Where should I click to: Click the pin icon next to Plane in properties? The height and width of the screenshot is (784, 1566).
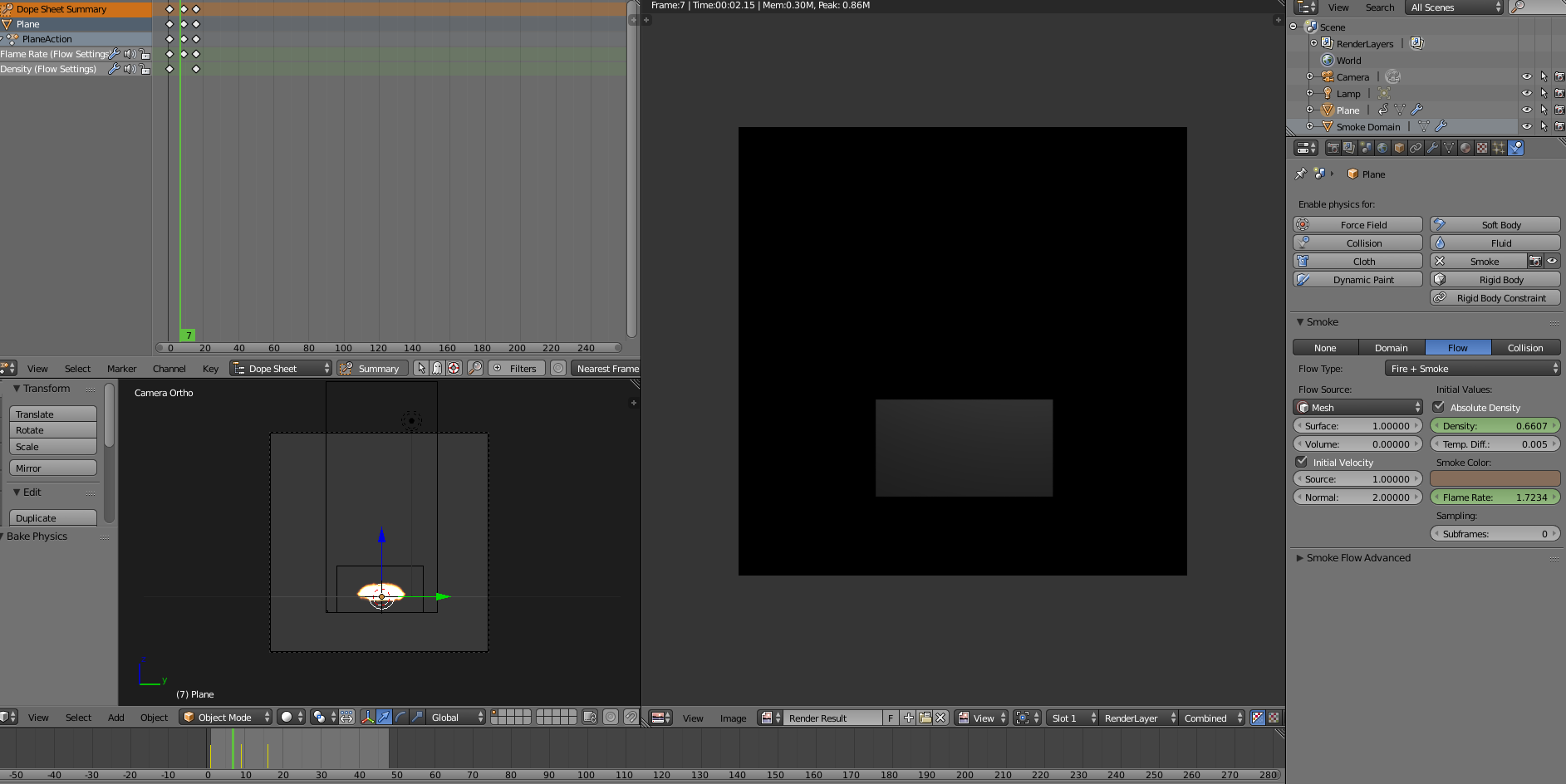click(x=1301, y=174)
